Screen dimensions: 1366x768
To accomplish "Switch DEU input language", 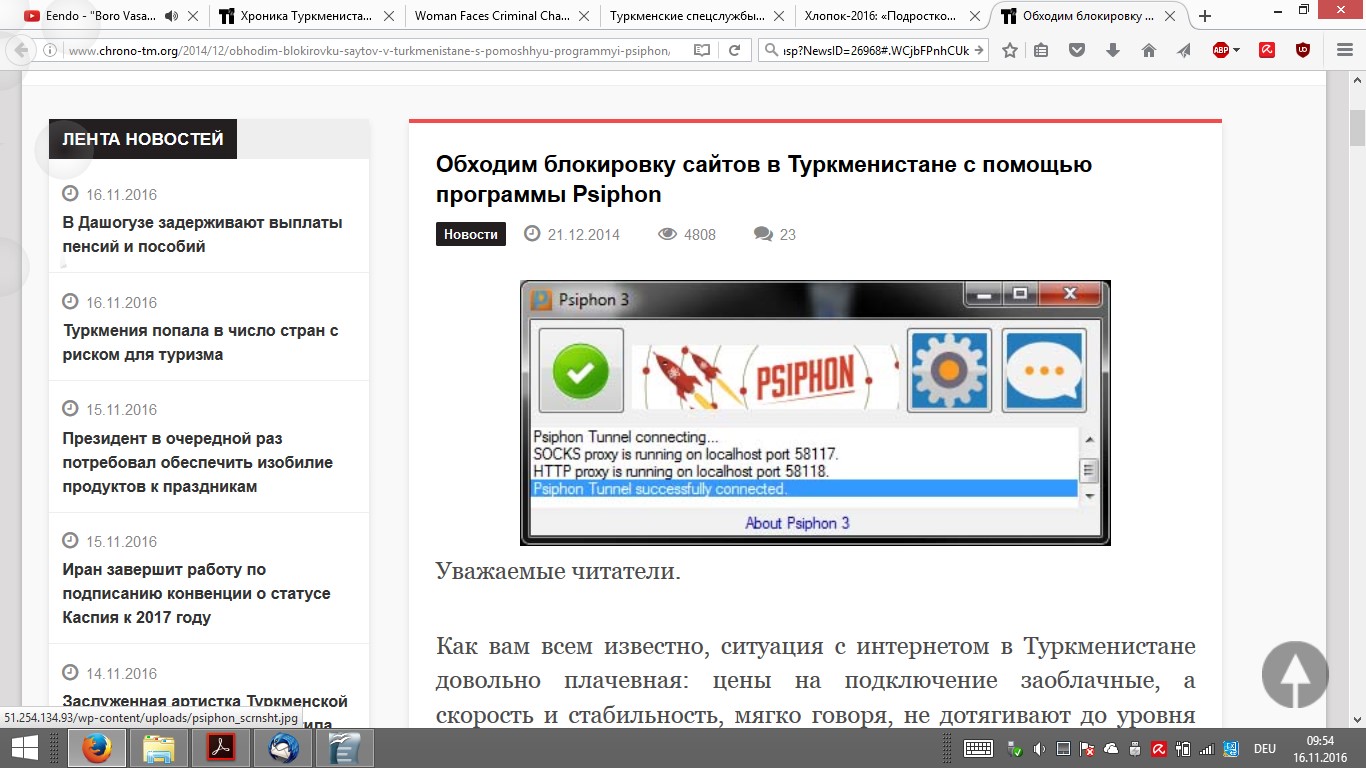I will [x=1264, y=748].
